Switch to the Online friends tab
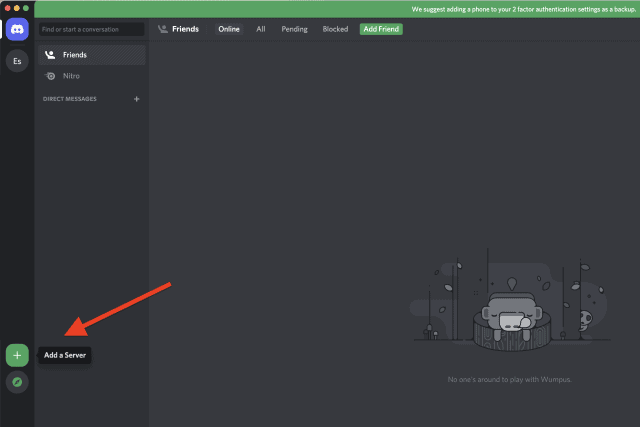 [229, 29]
